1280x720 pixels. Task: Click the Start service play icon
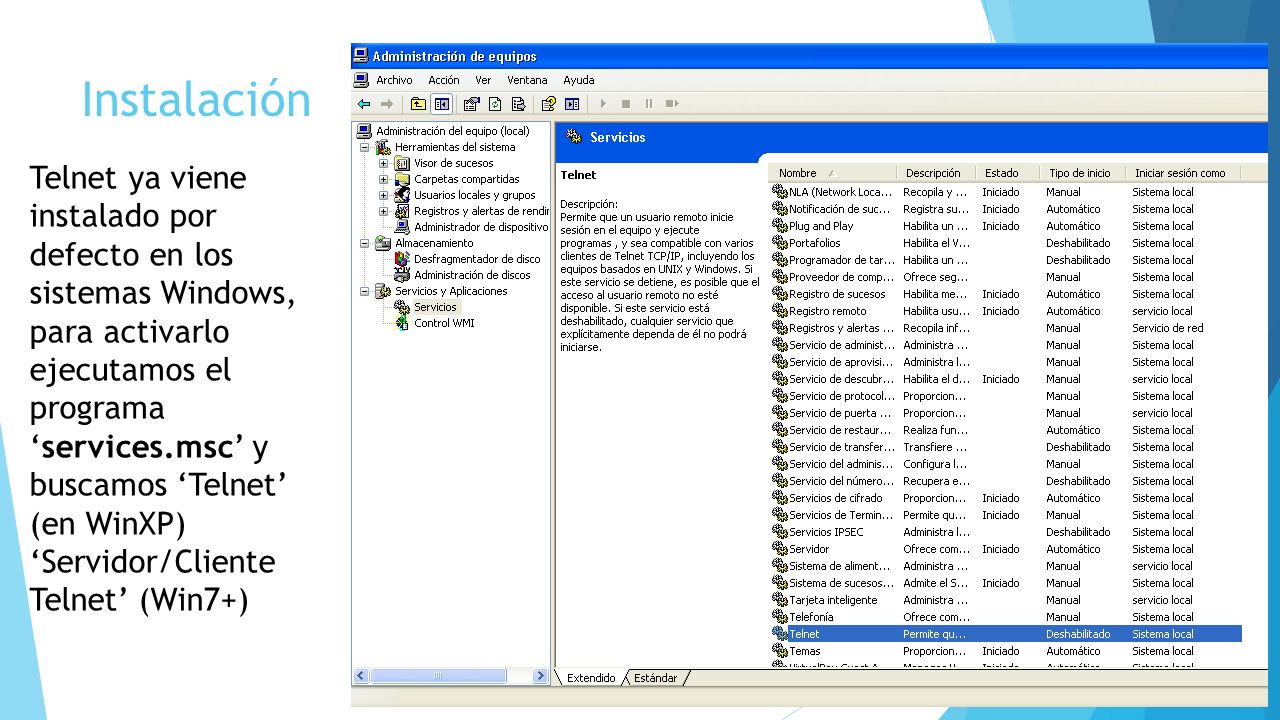point(603,104)
